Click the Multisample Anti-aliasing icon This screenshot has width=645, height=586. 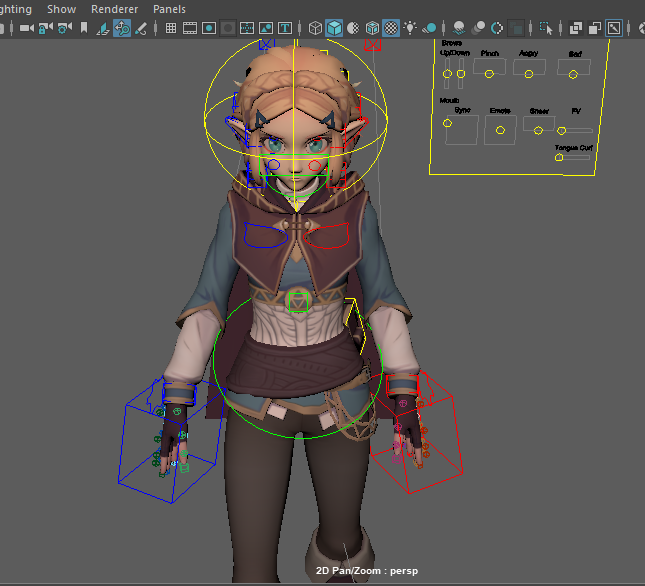497,28
